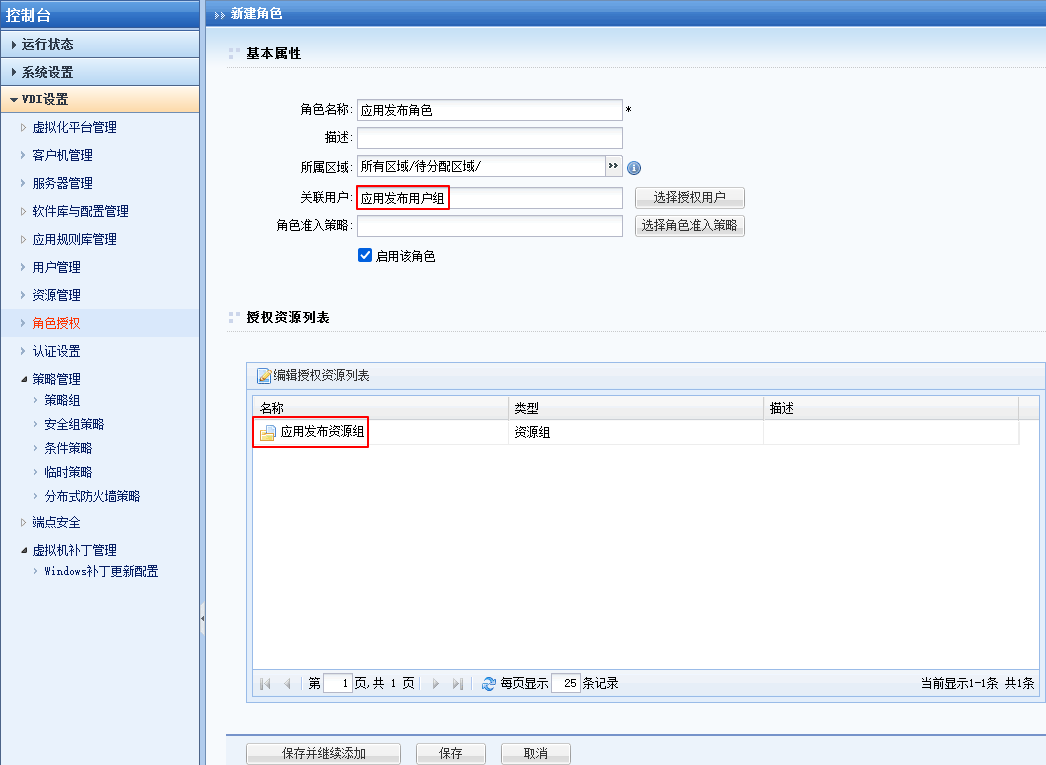The height and width of the screenshot is (765, 1046).
Task: Click the 取消 button
Action: tap(535, 754)
